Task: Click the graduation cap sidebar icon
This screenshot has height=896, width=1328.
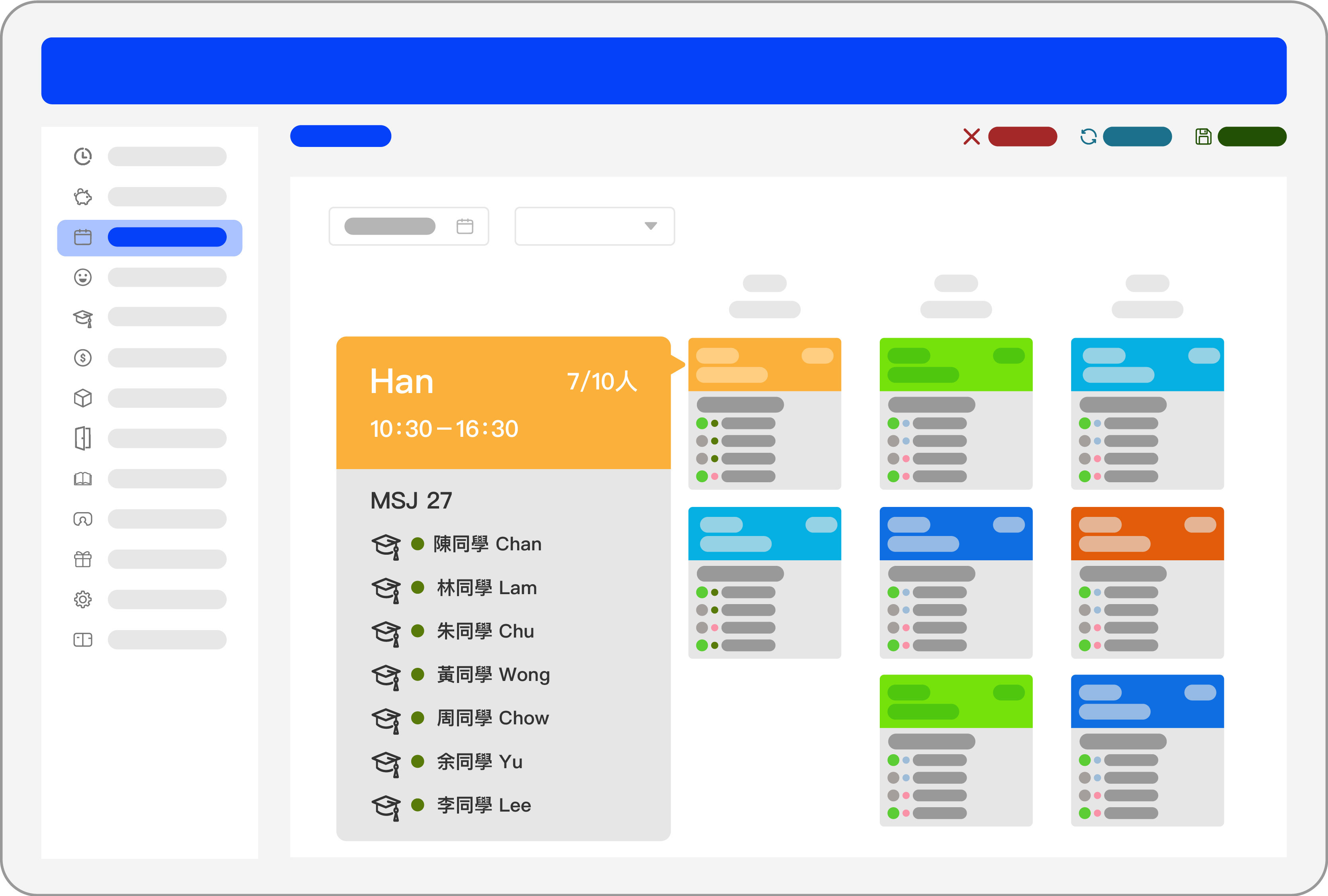Action: pyautogui.click(x=83, y=318)
